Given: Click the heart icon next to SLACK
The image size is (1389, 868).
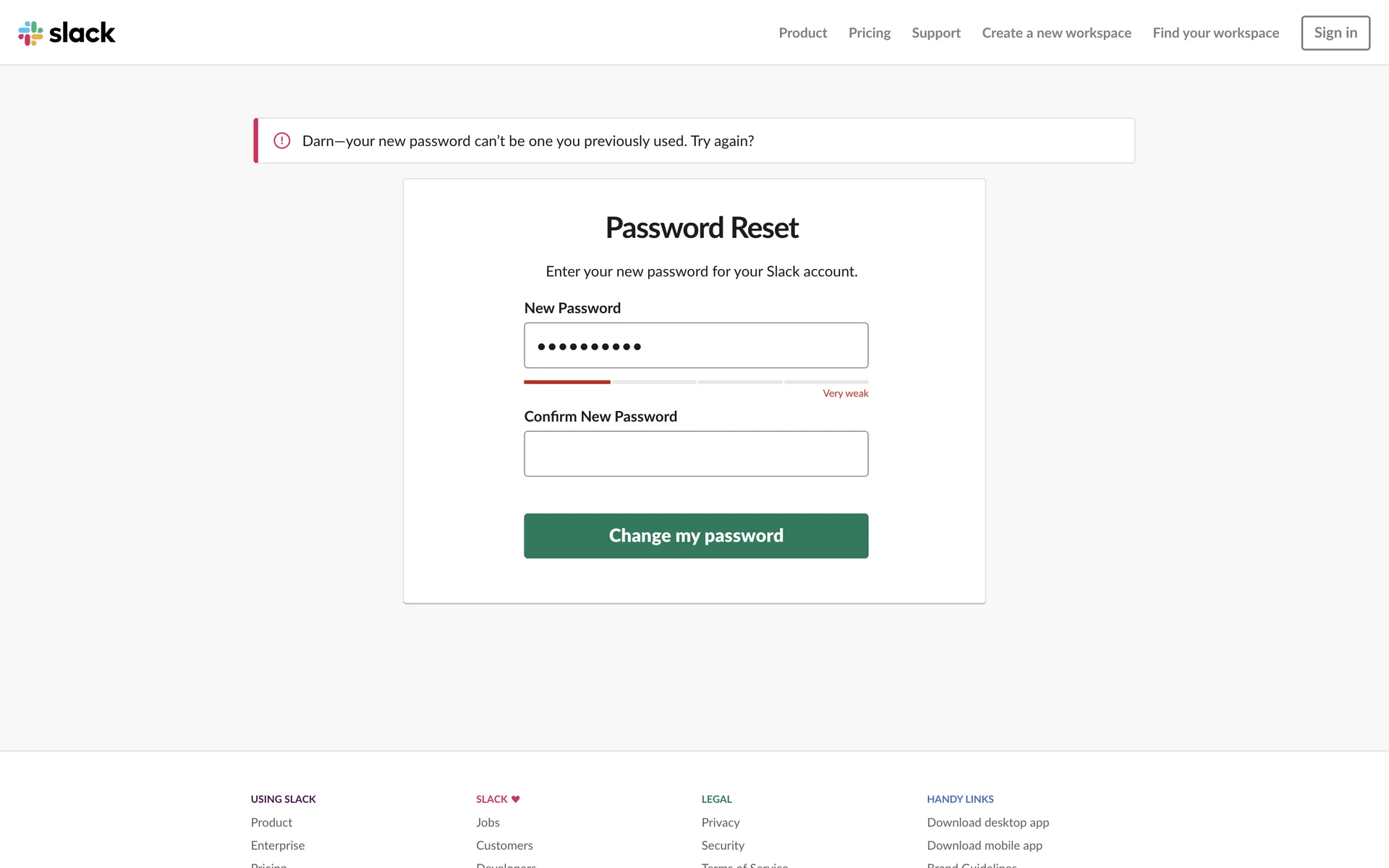Looking at the screenshot, I should tap(516, 799).
